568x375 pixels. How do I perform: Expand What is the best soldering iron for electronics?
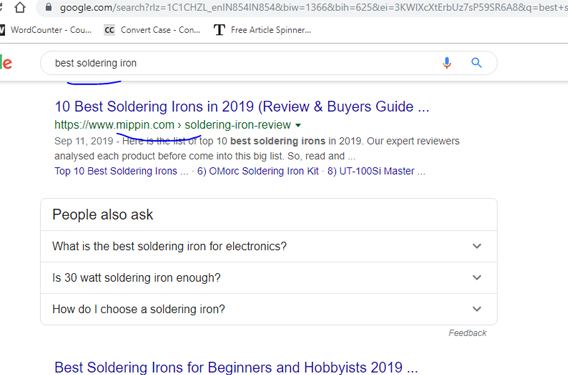(x=269, y=246)
